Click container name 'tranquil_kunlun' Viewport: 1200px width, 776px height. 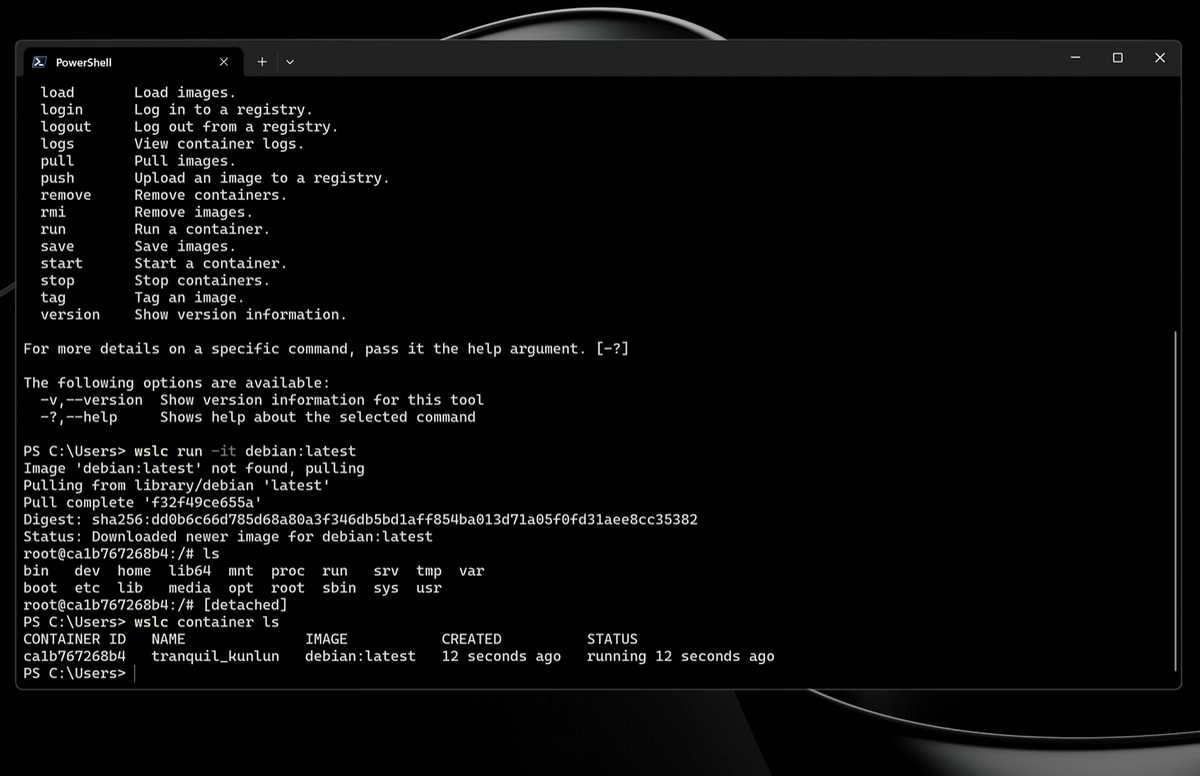click(x=215, y=656)
